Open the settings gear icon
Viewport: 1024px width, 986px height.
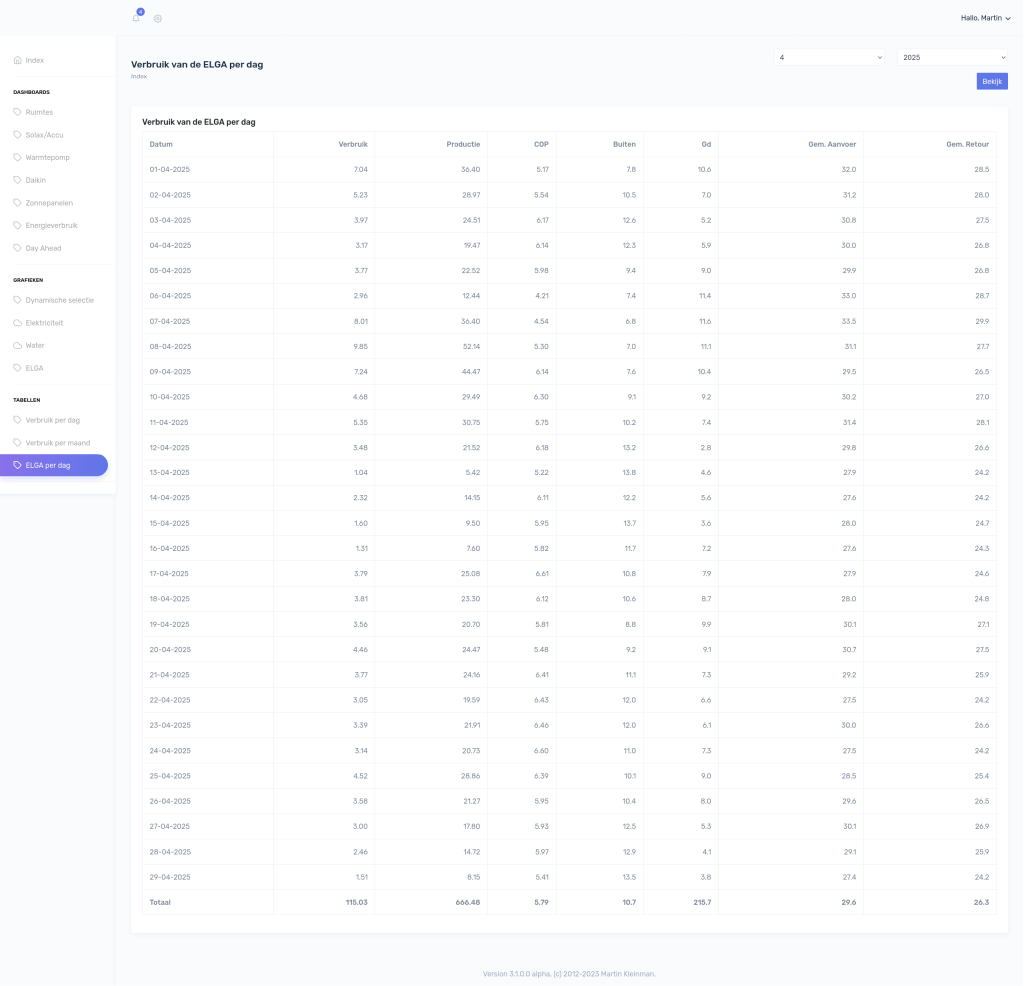click(158, 19)
